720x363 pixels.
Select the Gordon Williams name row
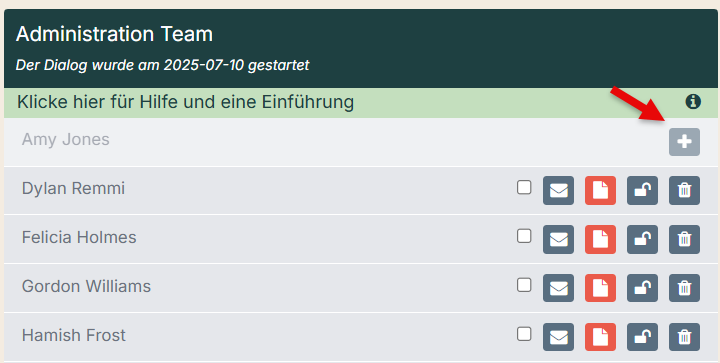tap(361, 288)
